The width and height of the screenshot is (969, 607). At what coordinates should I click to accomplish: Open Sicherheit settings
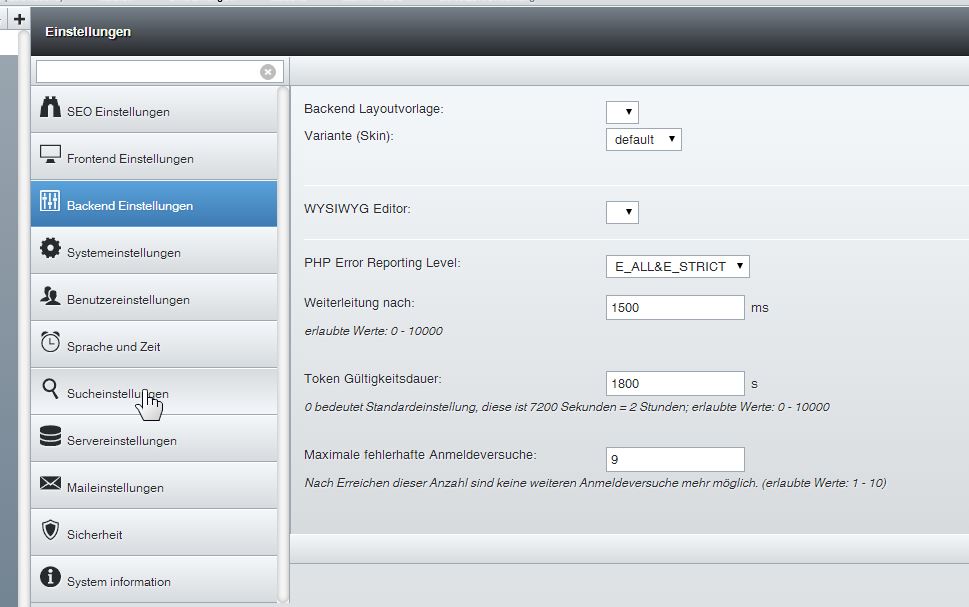point(154,532)
